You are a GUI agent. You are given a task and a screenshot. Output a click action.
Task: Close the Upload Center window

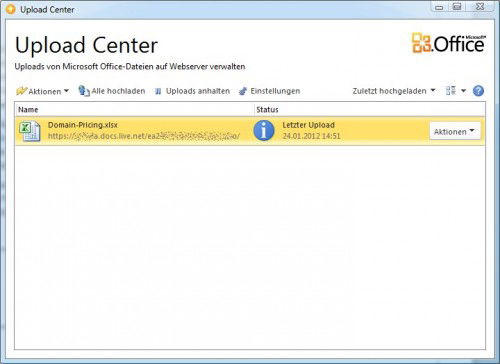tap(480, 7)
